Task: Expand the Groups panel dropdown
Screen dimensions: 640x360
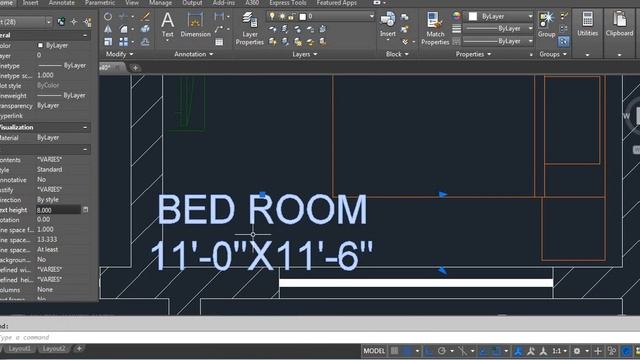Action: [x=553, y=54]
